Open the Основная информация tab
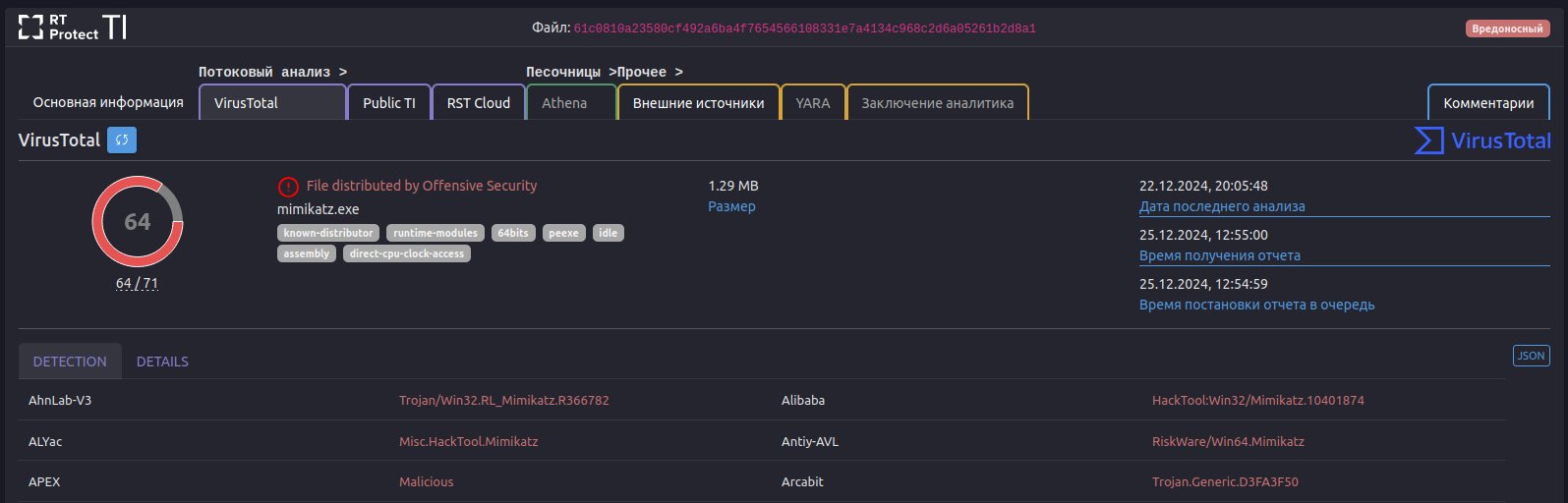 [x=108, y=103]
